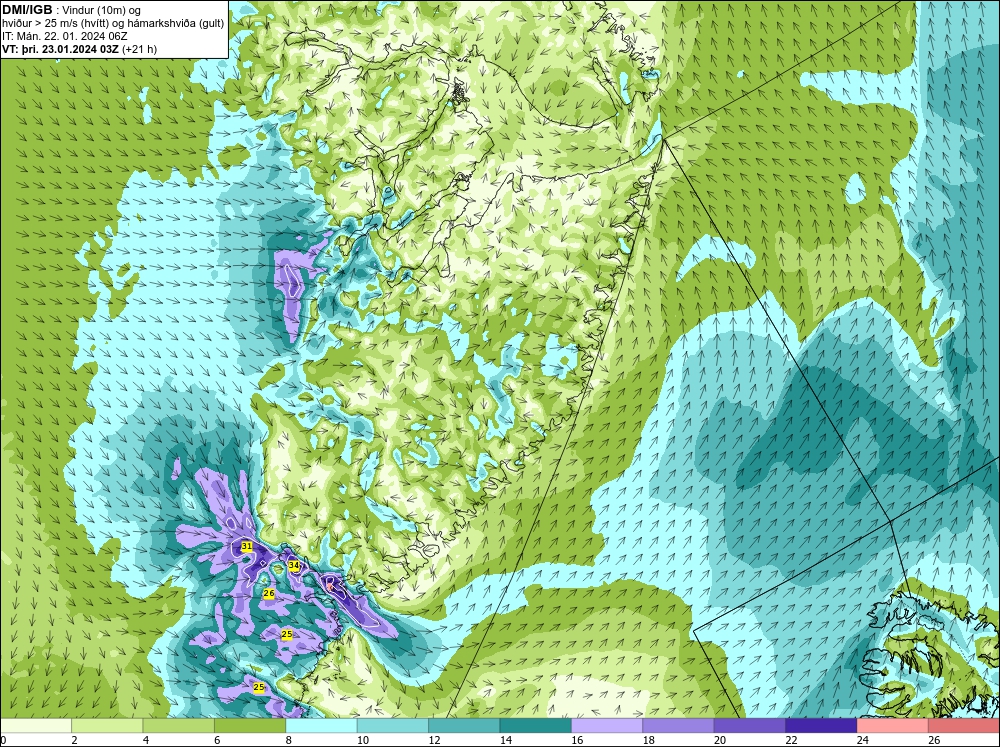Image resolution: width=1000 pixels, height=747 pixels.
Task: Select the green 4–6 m/s scale swatch
Action: [x=179, y=725]
